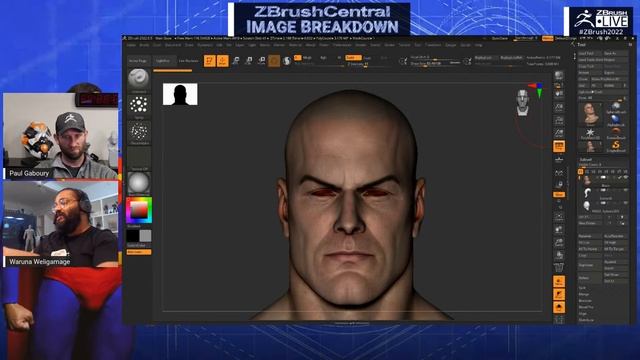
Task: Select the SphereBrush tool thumbnail
Action: click(x=616, y=108)
